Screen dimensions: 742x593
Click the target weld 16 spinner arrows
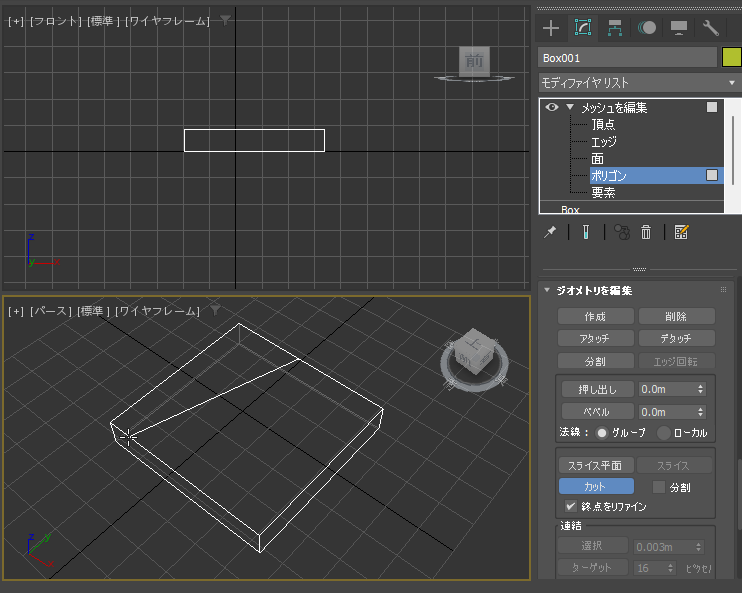click(670, 568)
